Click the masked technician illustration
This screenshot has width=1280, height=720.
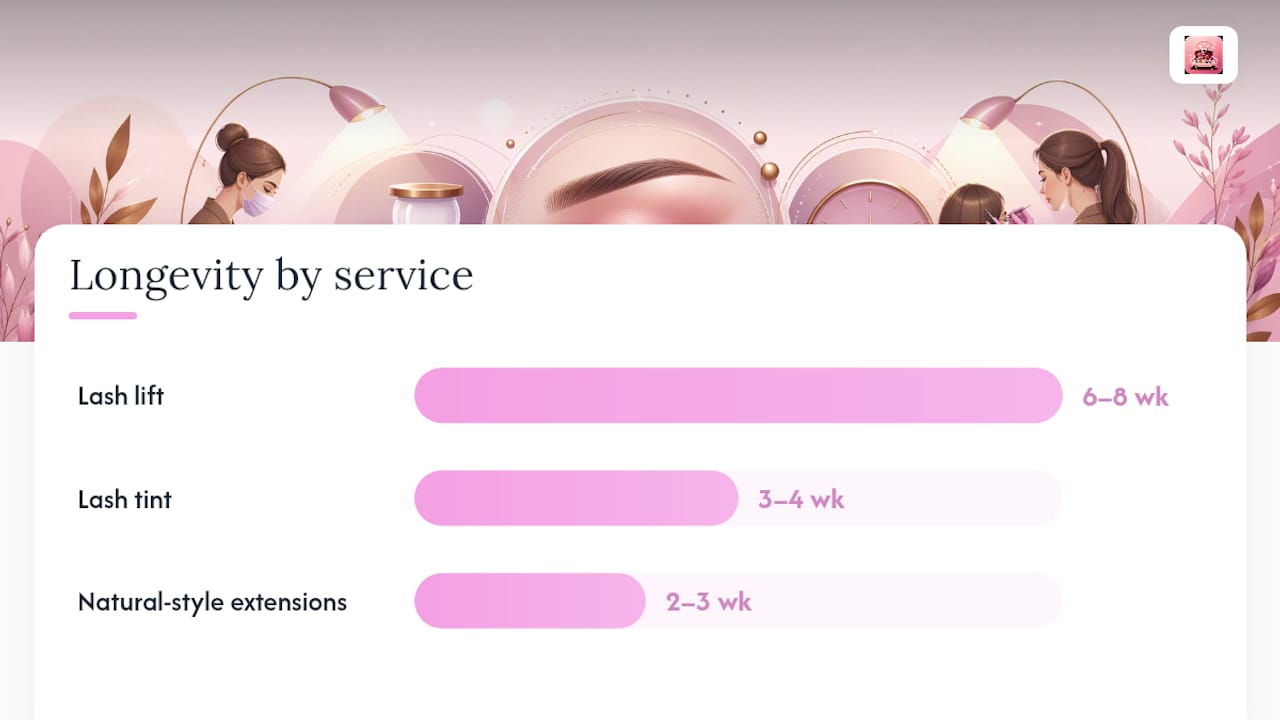click(x=240, y=175)
